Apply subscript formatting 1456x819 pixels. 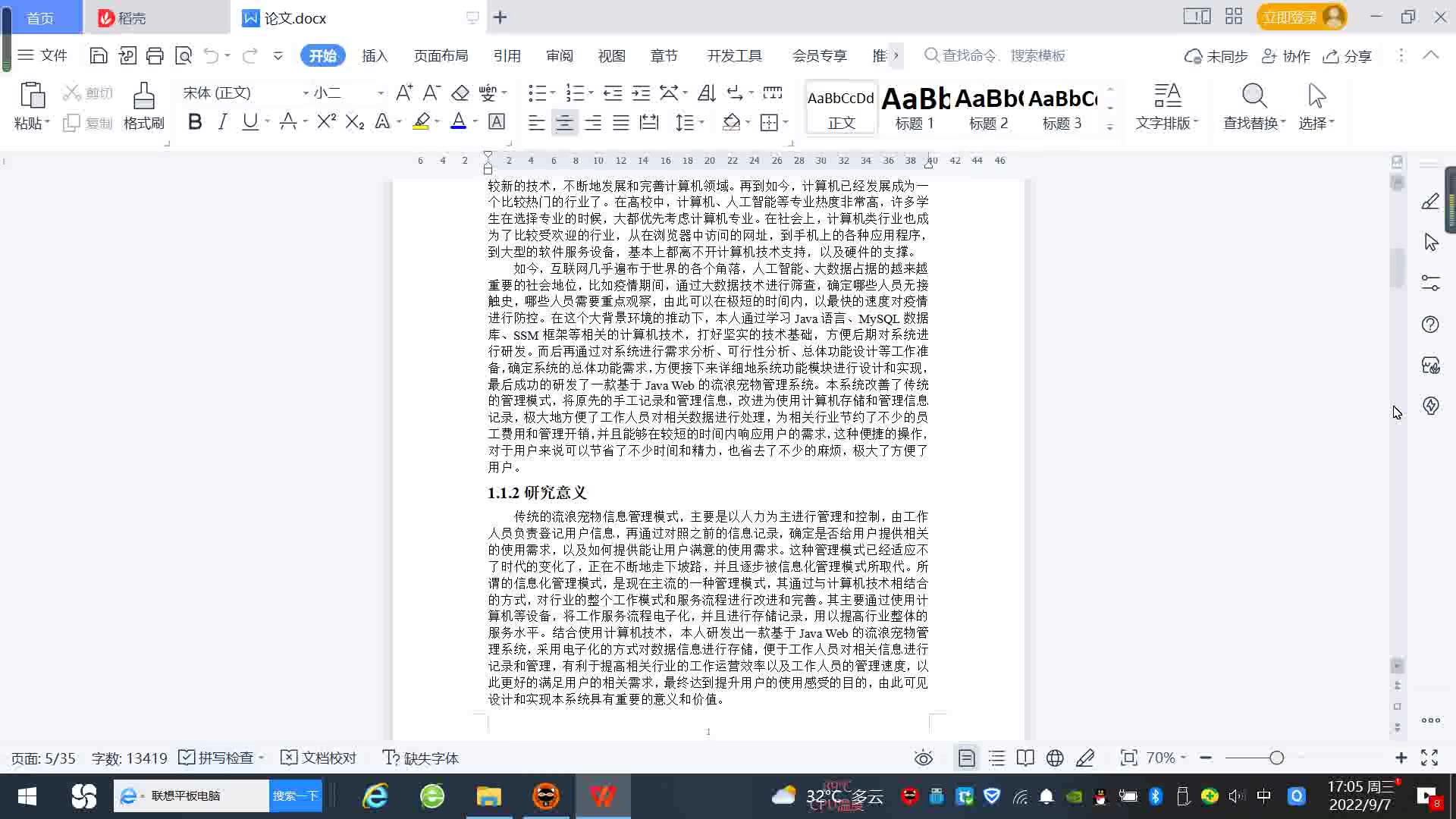[x=354, y=121]
